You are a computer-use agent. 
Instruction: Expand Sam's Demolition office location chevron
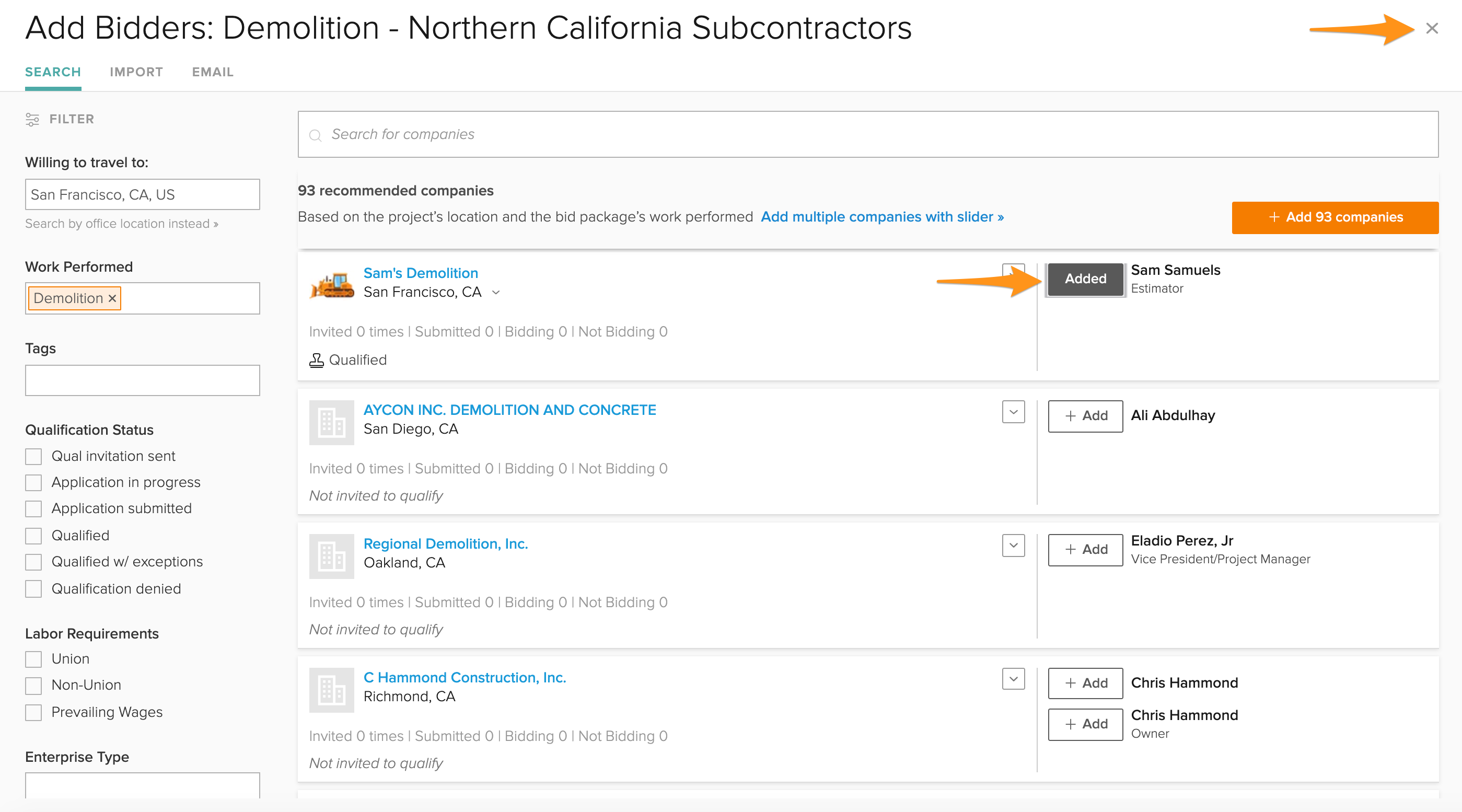point(496,293)
